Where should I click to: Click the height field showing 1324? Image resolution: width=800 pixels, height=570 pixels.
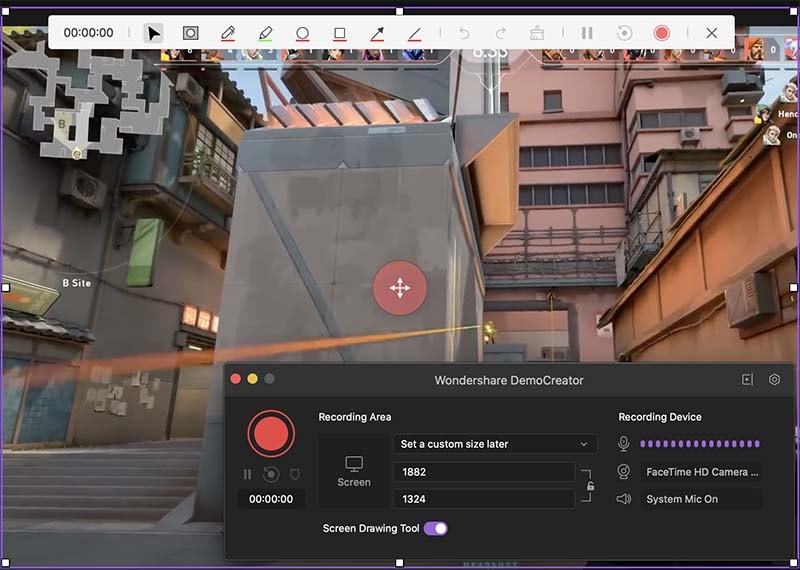click(484, 499)
